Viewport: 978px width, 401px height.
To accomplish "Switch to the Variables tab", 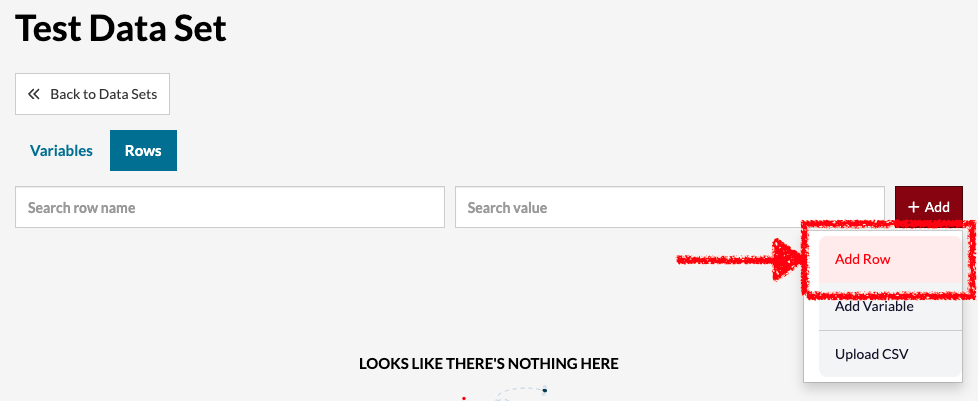I will coord(61,150).
